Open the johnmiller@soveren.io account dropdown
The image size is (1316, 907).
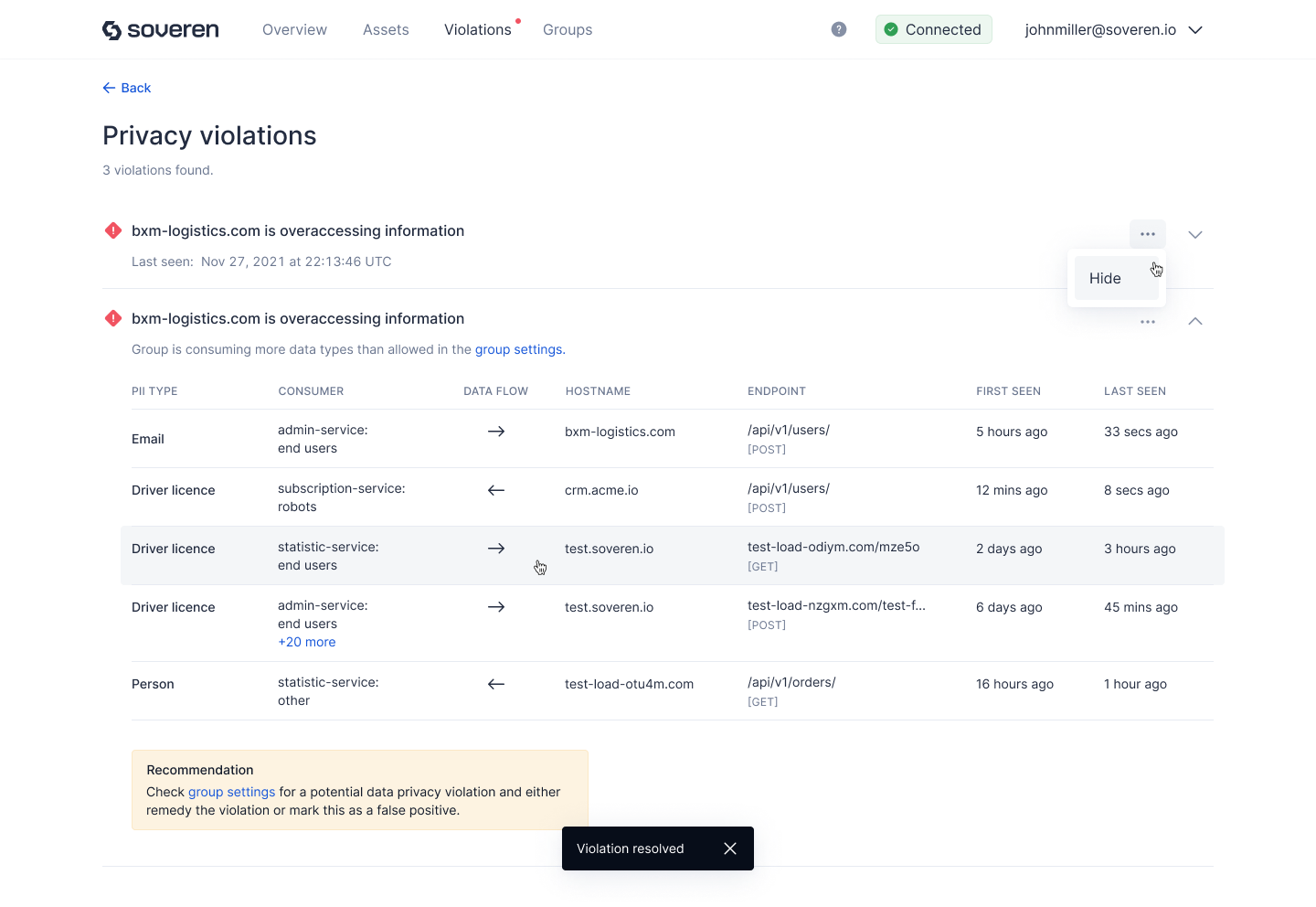pos(1113,29)
